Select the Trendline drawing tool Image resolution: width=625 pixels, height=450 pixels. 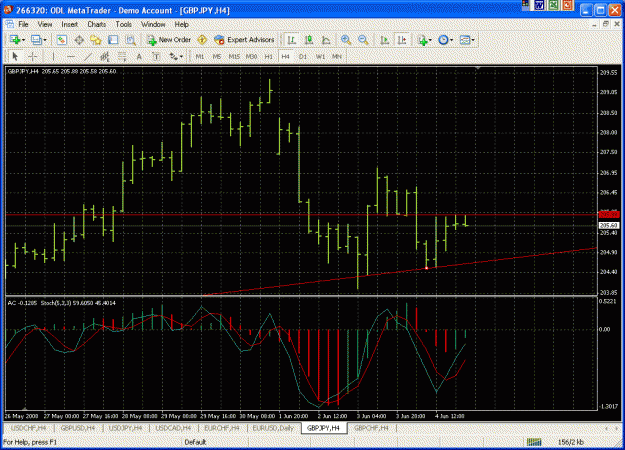[88, 57]
